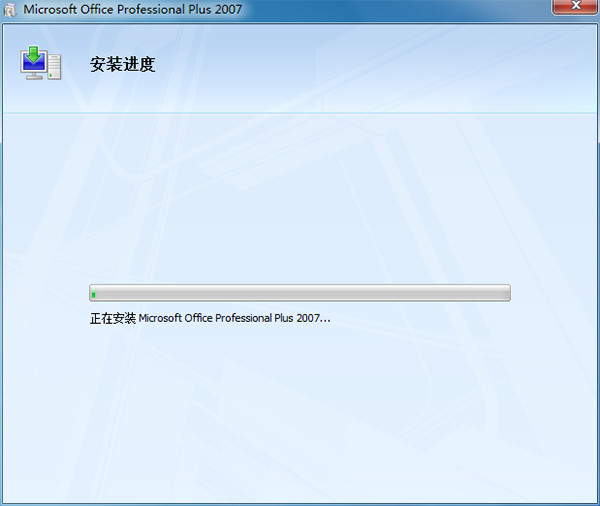Click the Office setup icon in title bar

(x=10, y=10)
